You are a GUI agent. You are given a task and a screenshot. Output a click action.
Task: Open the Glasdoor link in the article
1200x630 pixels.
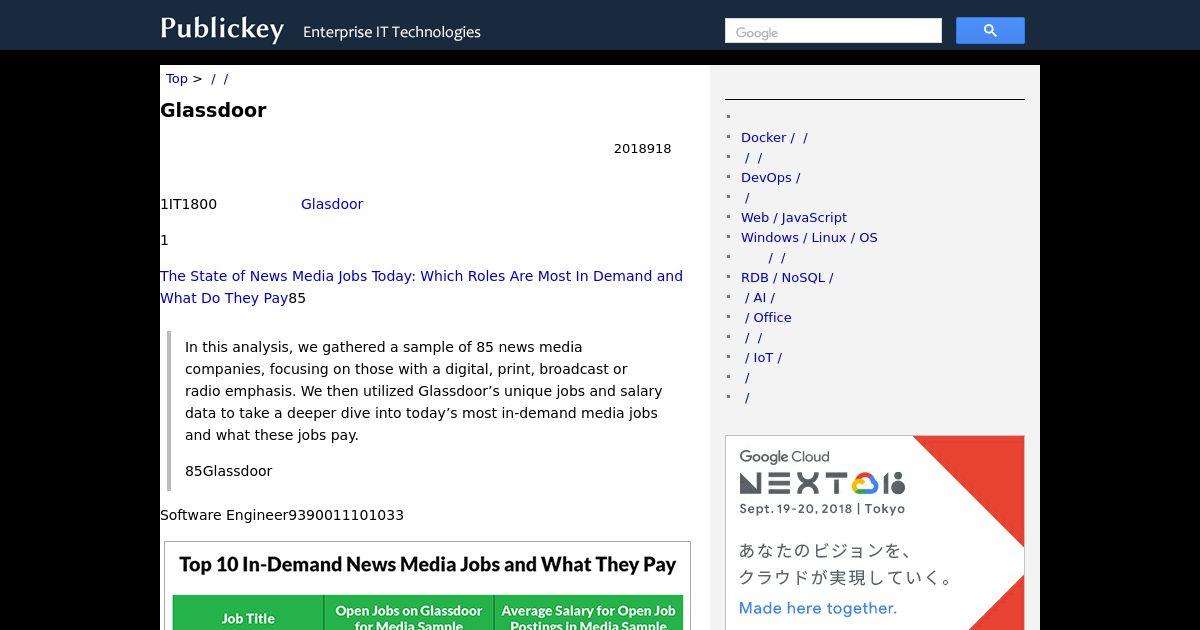[x=332, y=204]
